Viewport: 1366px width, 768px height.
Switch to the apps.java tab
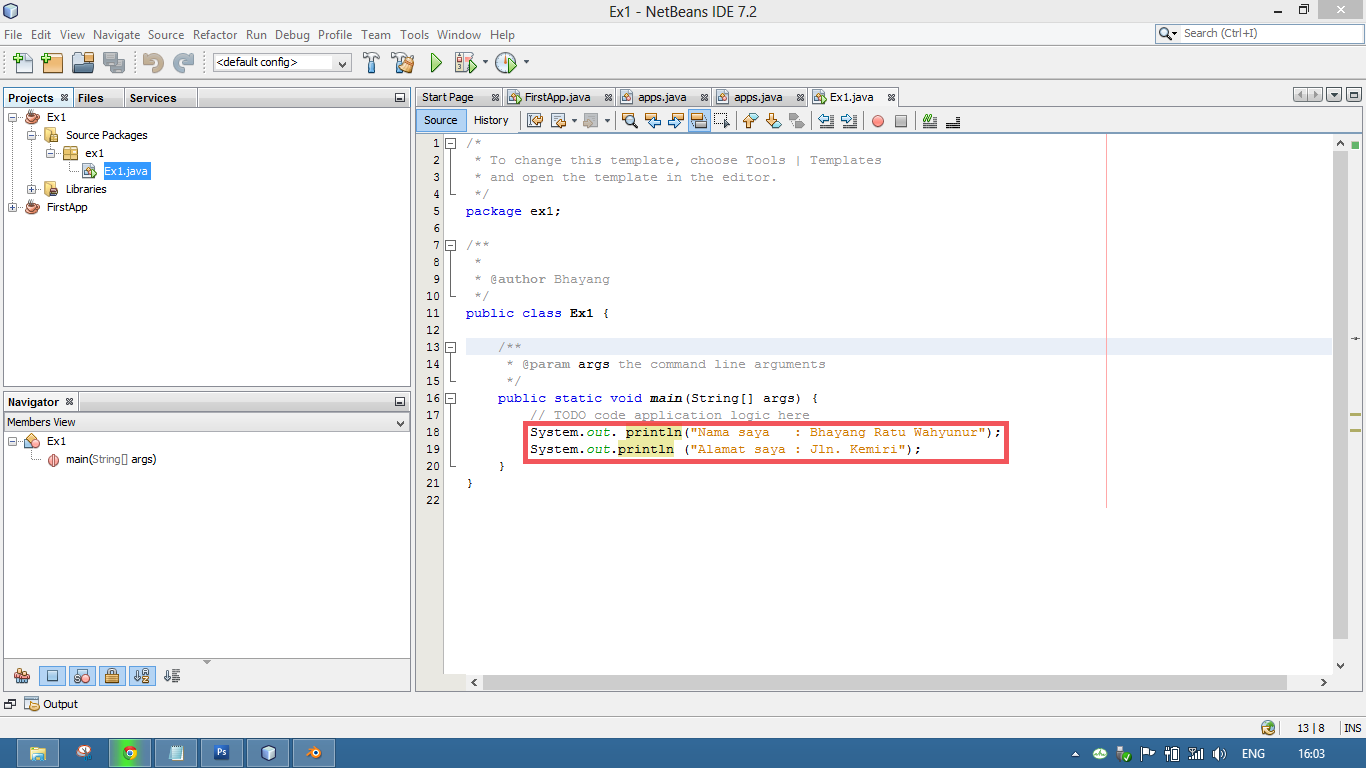[662, 97]
